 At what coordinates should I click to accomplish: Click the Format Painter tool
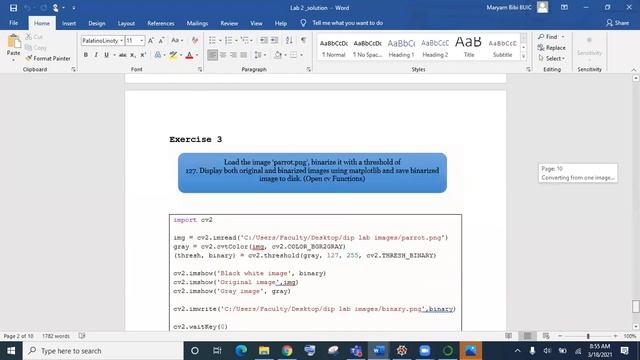[x=48, y=58]
